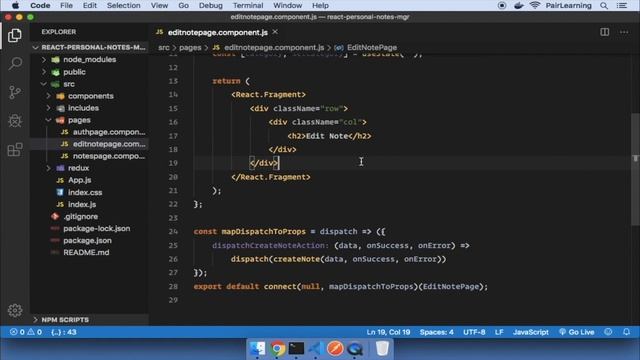Expand the NPM SCRIPTS section
The width and height of the screenshot is (640, 360).
[x=89, y=320]
